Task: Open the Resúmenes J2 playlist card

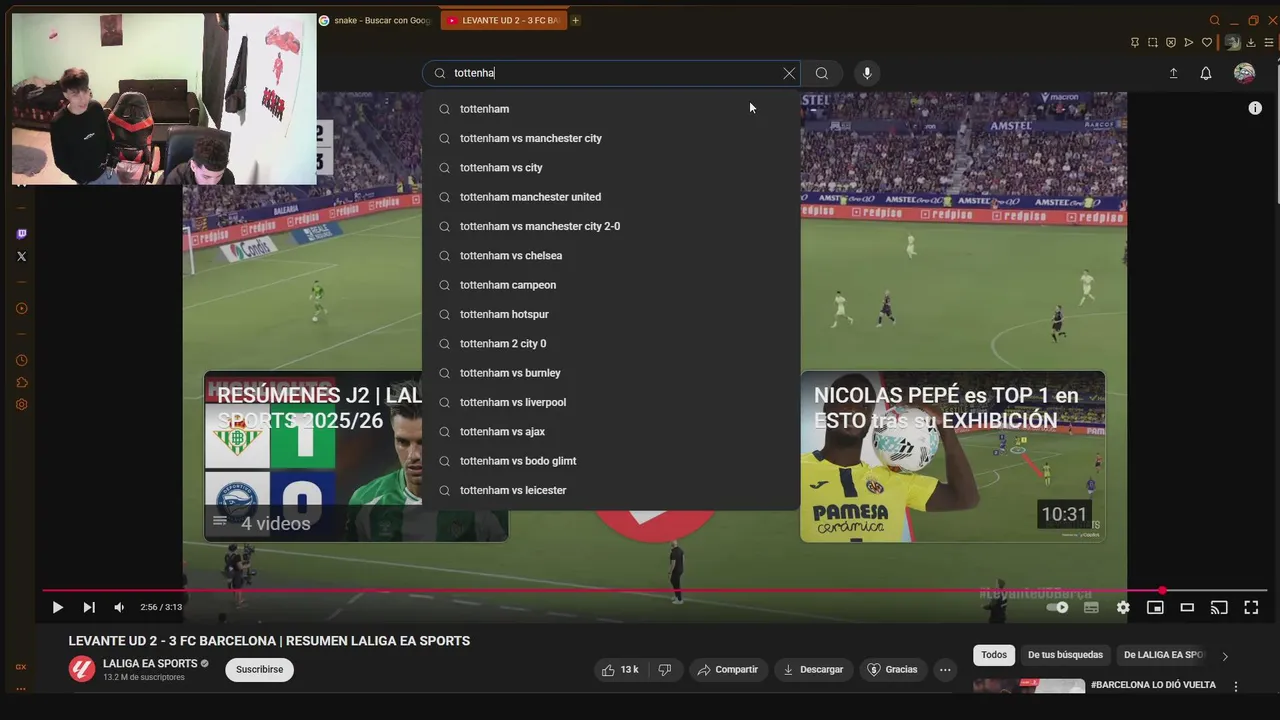Action: (356, 456)
